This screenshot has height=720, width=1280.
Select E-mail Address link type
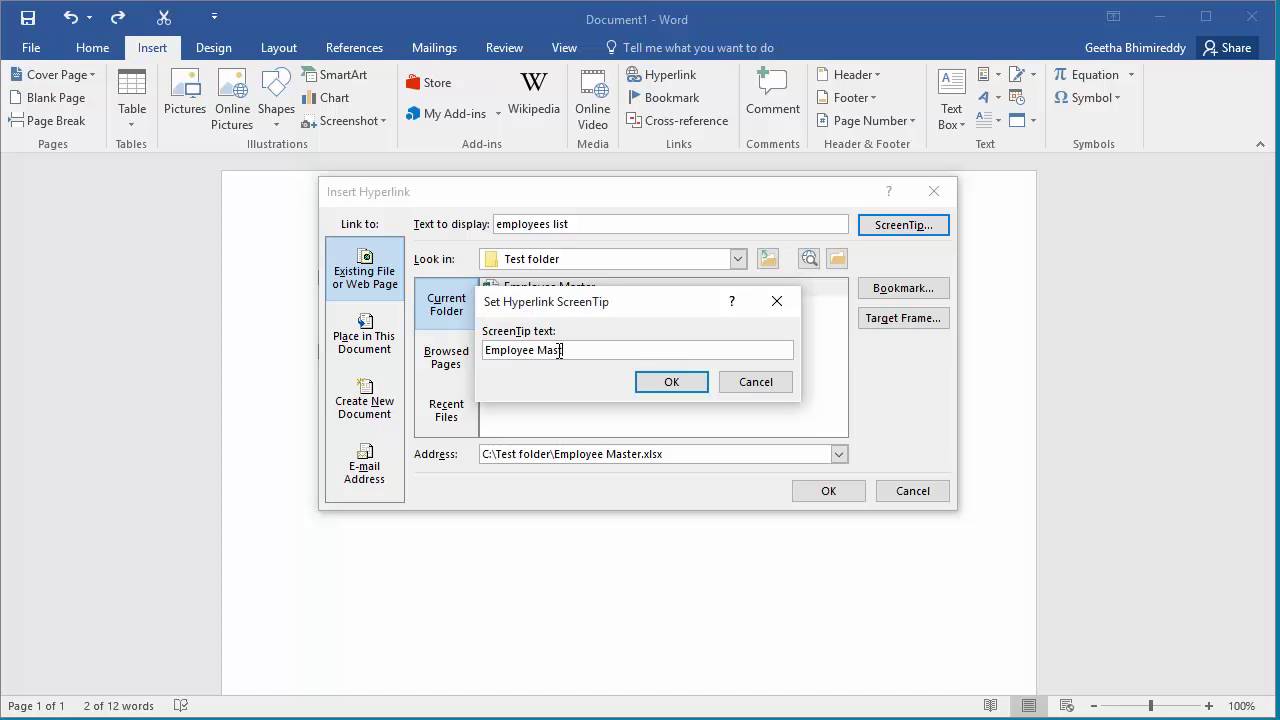(364, 464)
